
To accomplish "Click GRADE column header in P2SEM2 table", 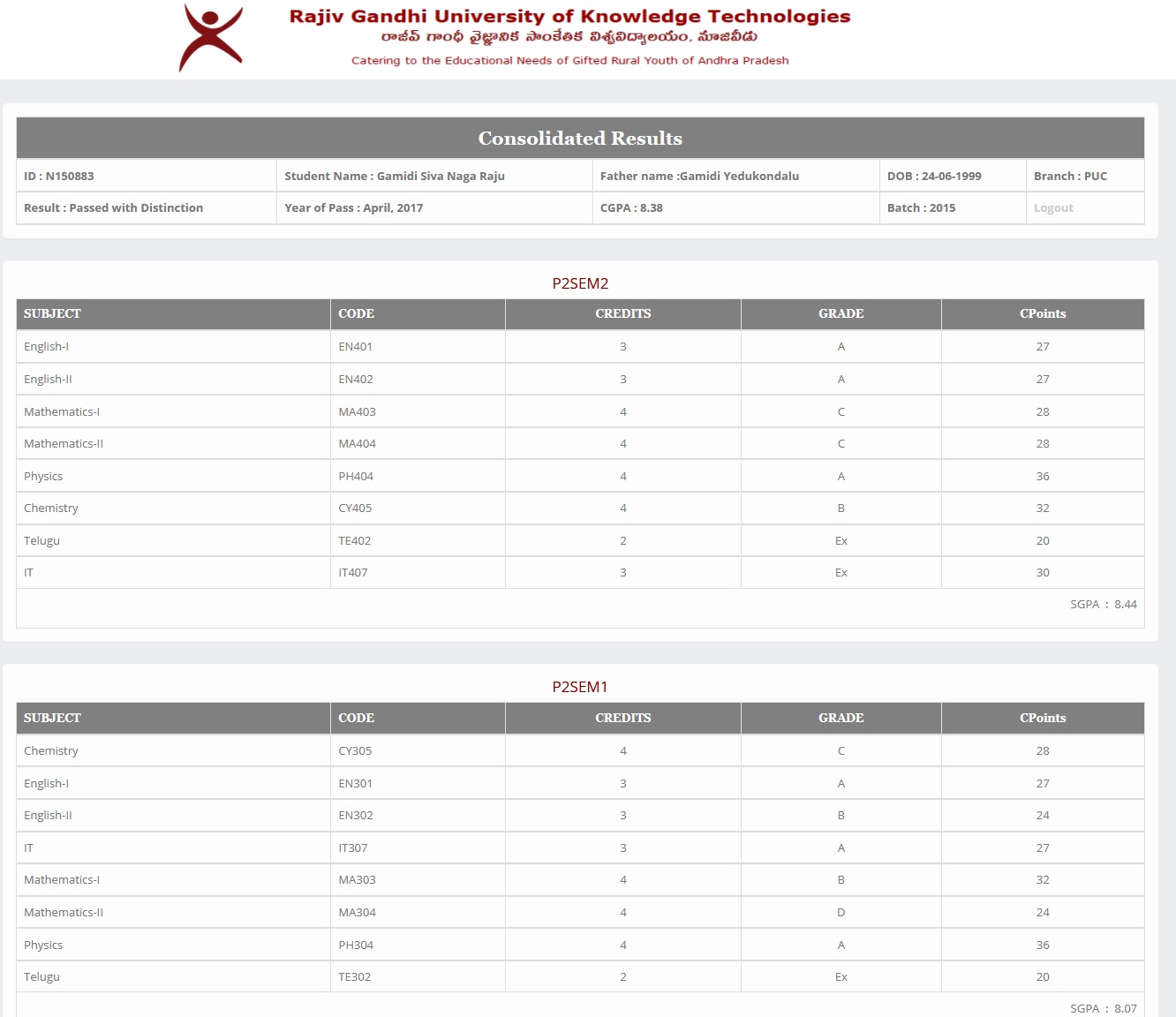I will 841,314.
